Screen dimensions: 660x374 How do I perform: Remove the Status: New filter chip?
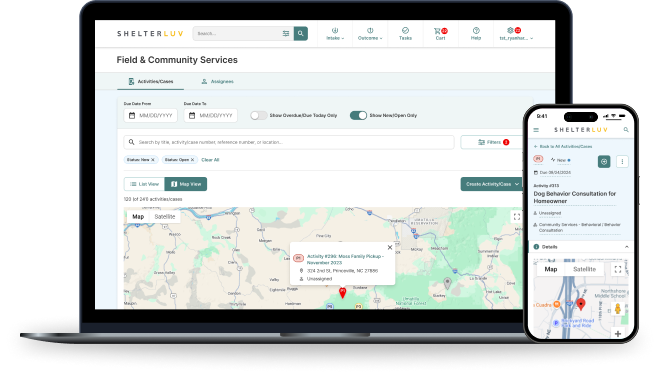pos(153,160)
